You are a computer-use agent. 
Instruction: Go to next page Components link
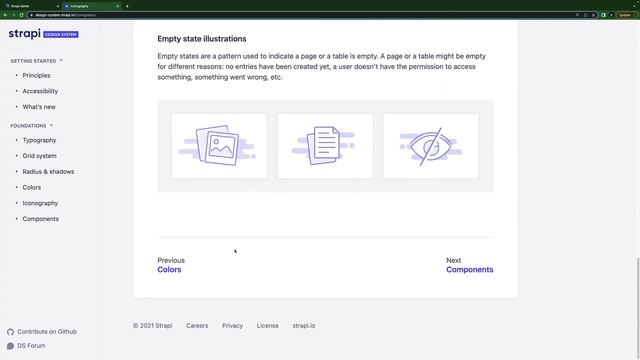click(x=469, y=269)
